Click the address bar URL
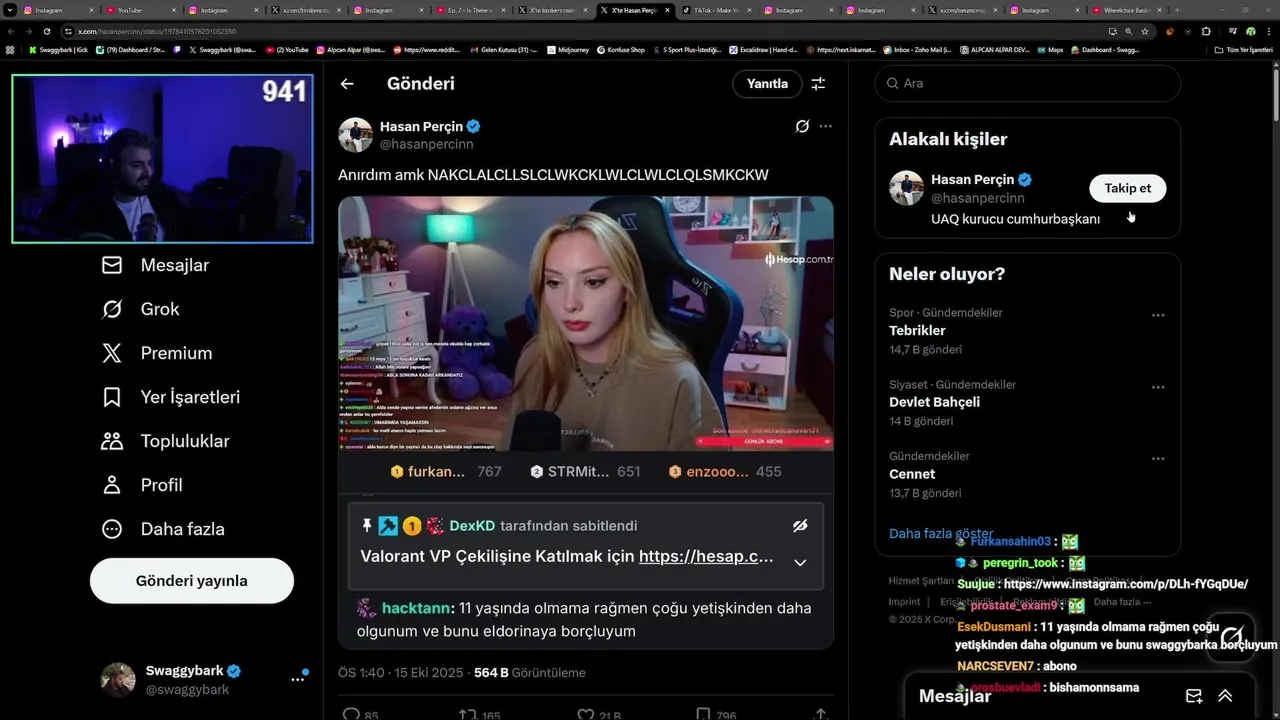 click(x=157, y=31)
